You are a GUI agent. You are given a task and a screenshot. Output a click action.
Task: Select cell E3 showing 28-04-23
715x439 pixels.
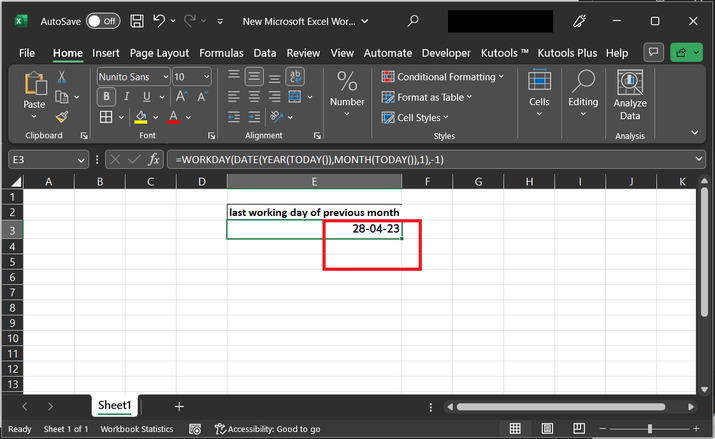coord(314,229)
